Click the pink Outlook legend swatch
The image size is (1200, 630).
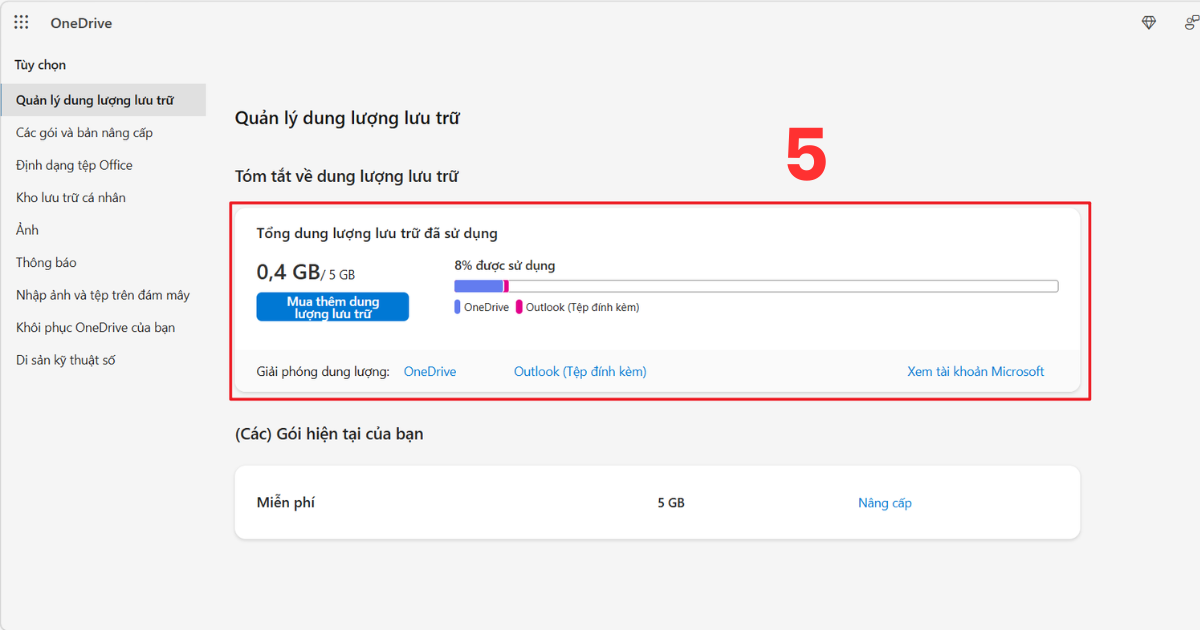[x=519, y=308]
